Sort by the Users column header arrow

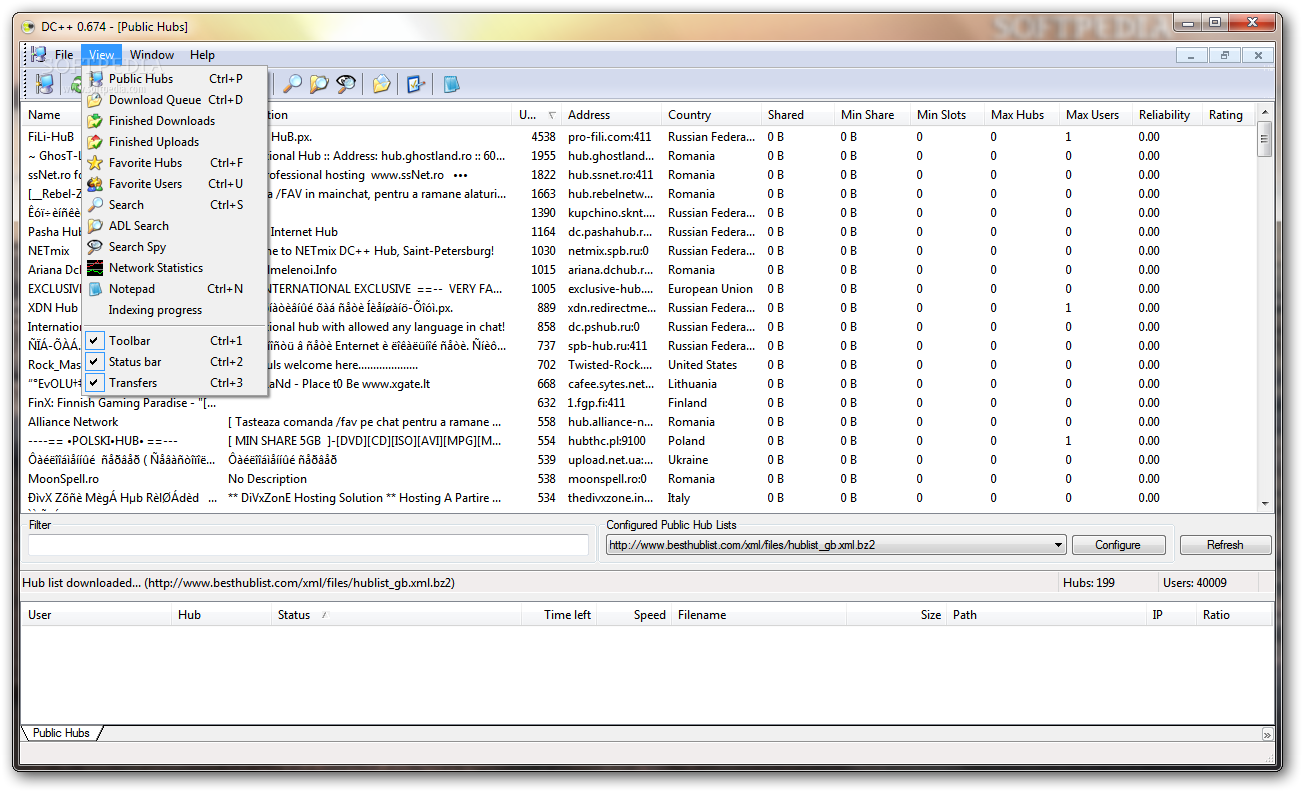pyautogui.click(x=553, y=115)
